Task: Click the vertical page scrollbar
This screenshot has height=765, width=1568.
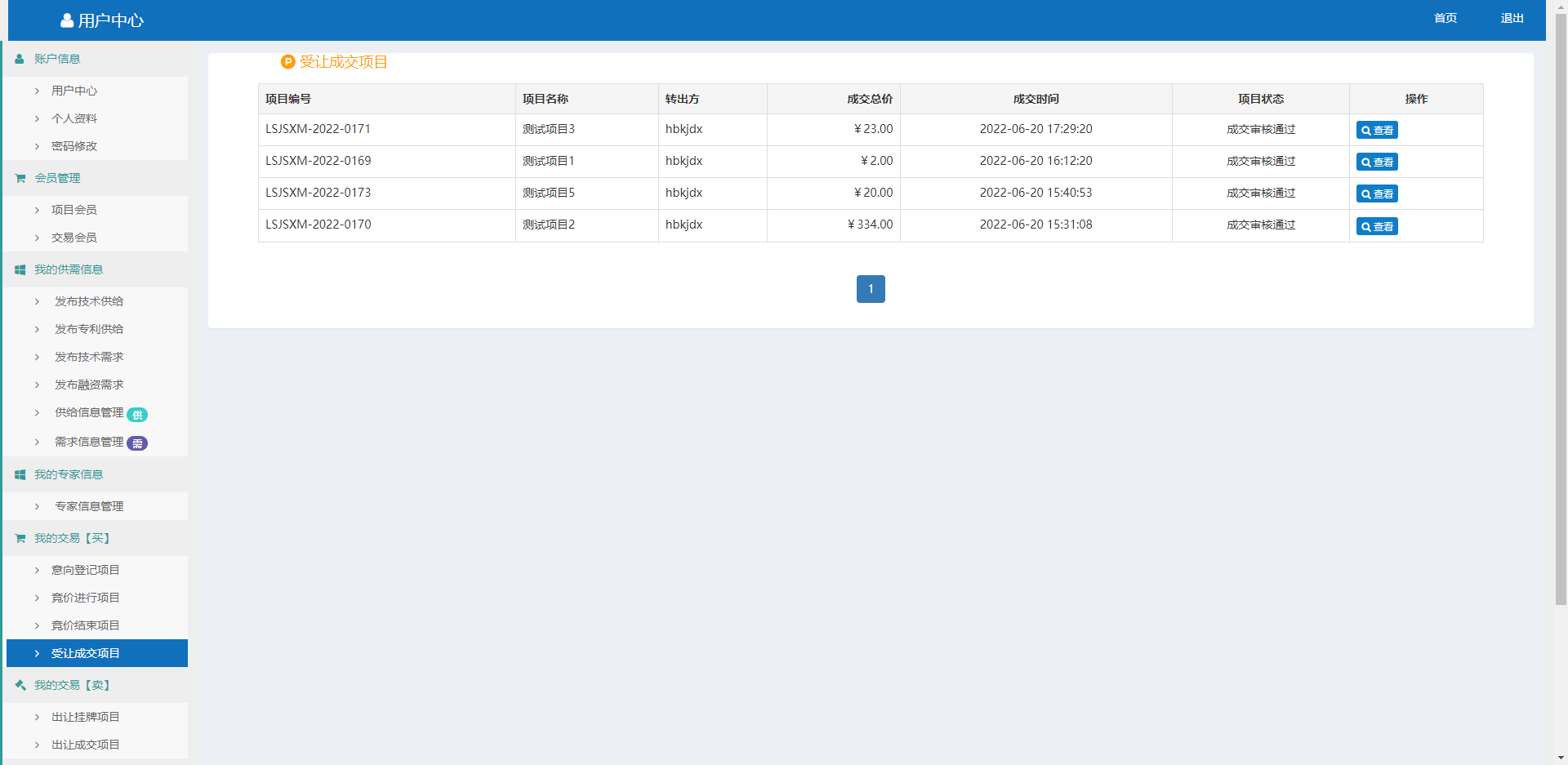Action: point(1561,309)
